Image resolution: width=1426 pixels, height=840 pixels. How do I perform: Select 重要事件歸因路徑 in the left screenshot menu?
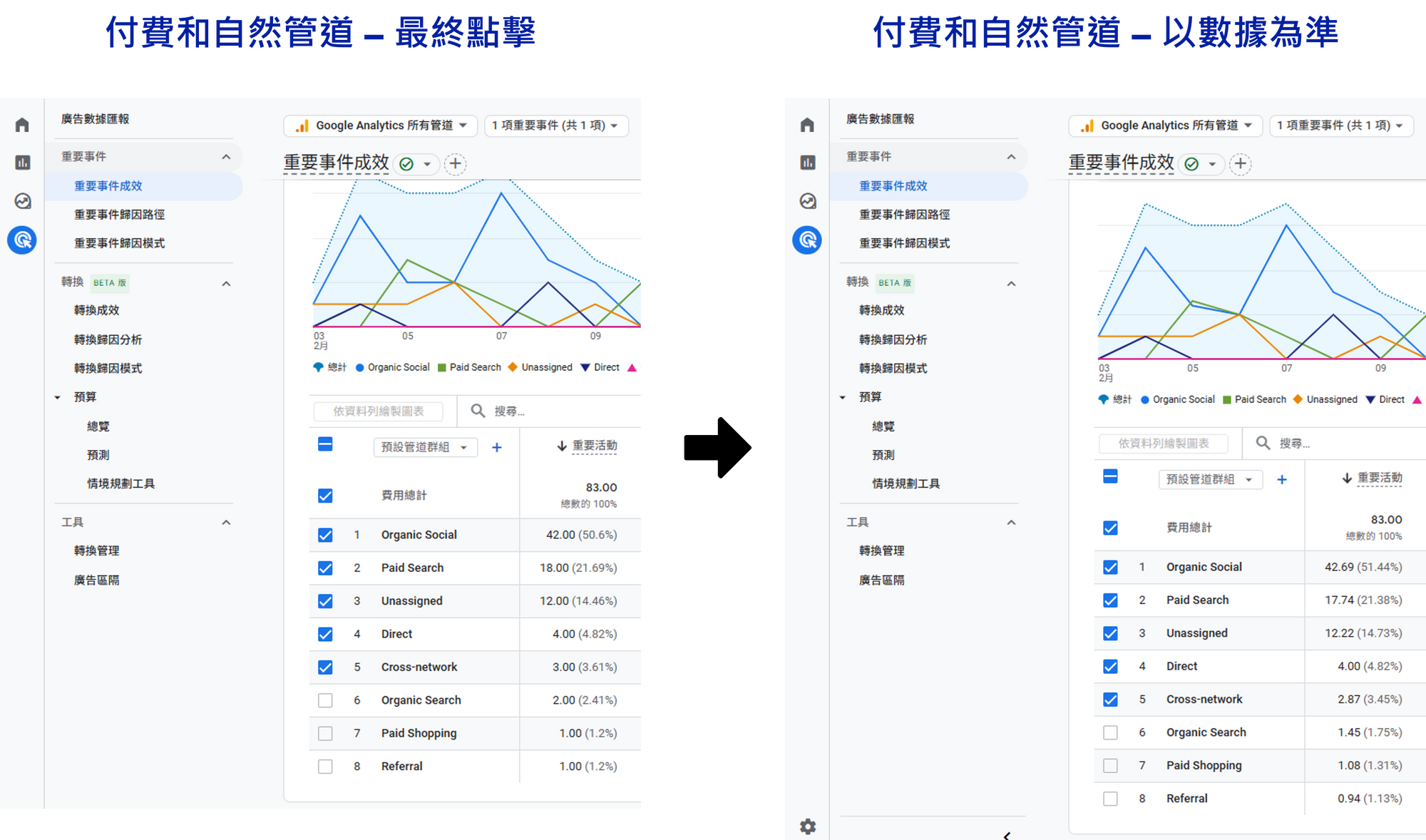(119, 215)
